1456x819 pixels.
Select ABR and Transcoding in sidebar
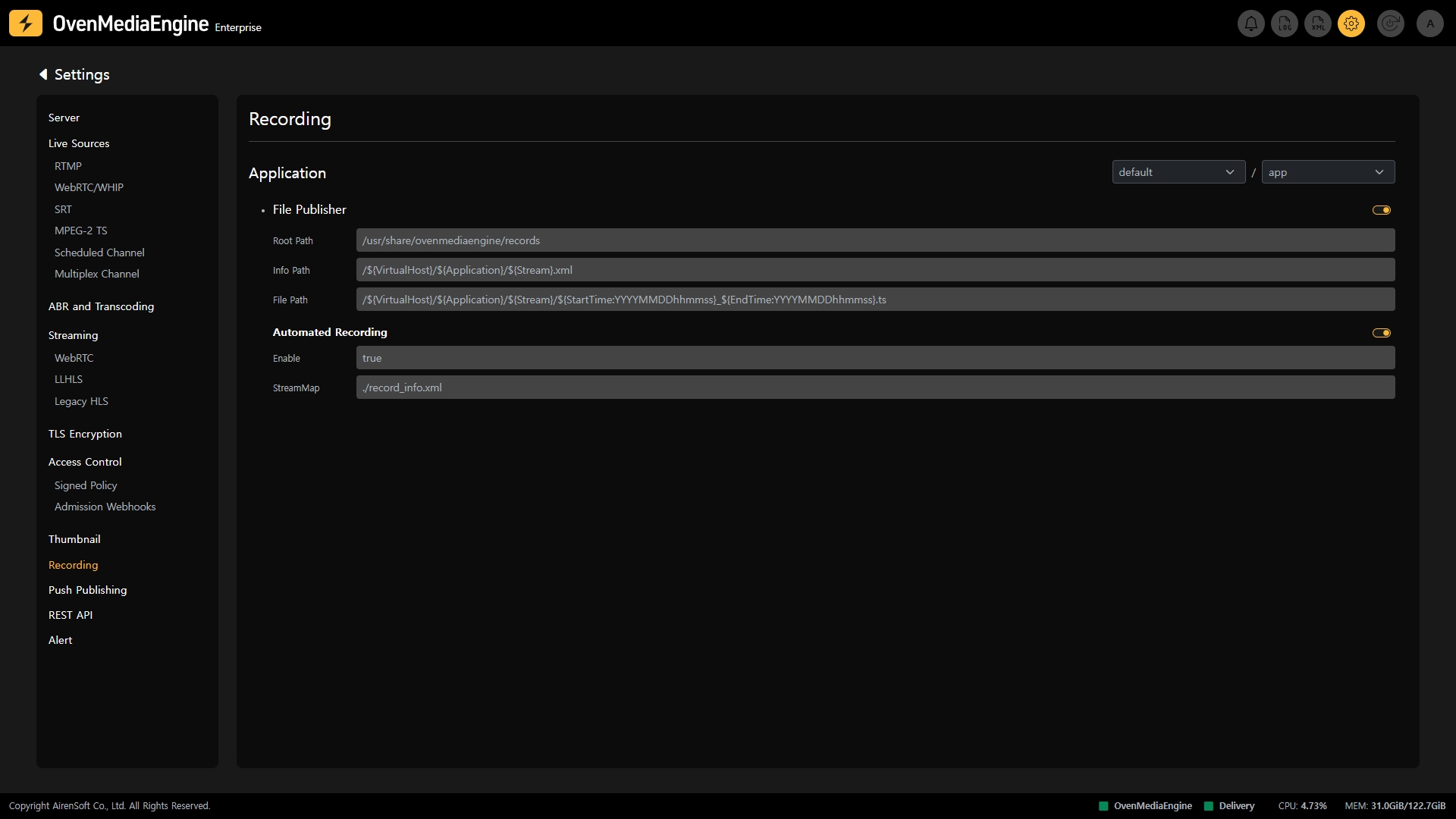point(101,306)
